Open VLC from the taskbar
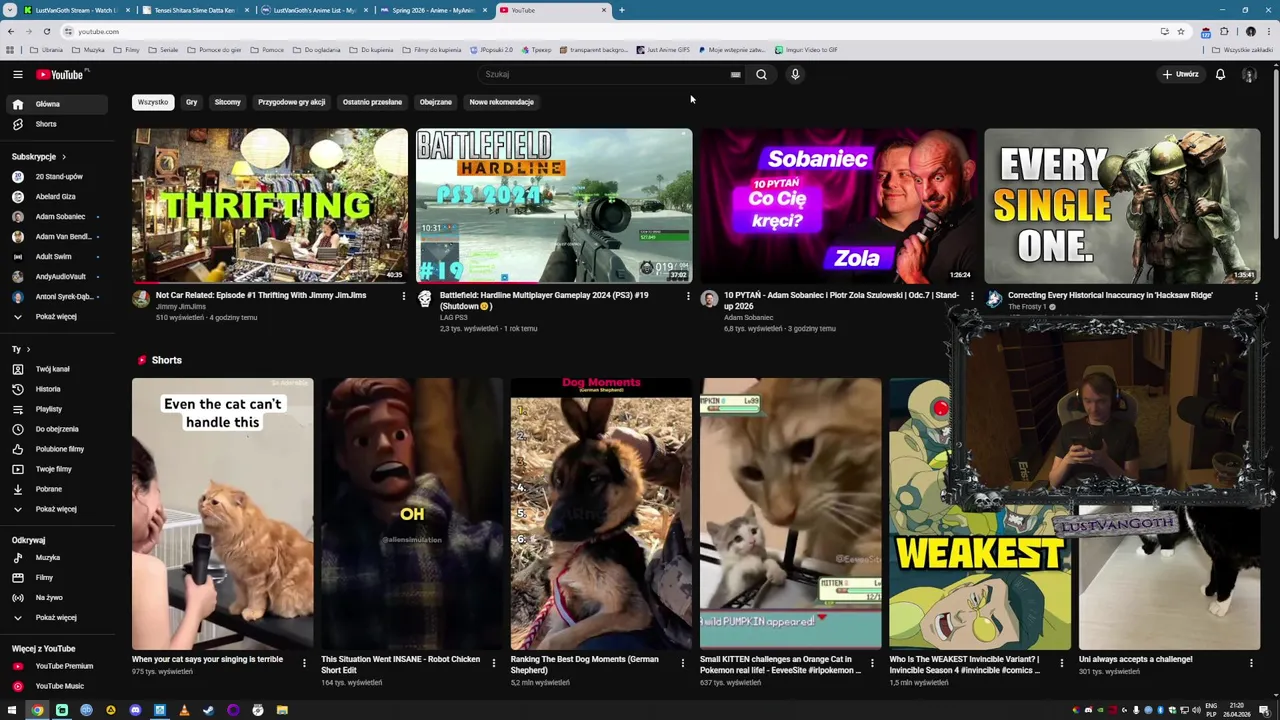The width and height of the screenshot is (1280, 720). [184, 710]
